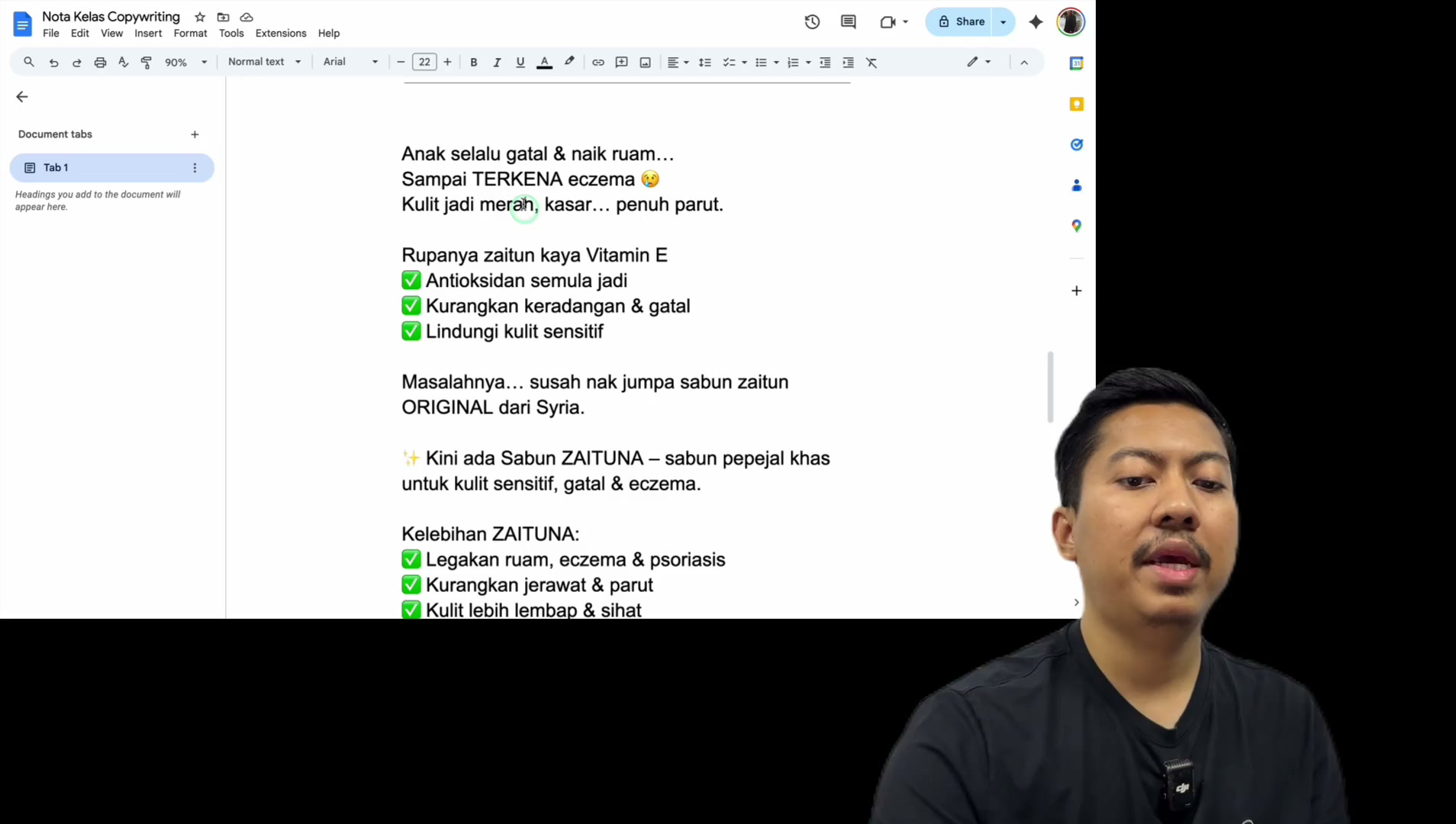Undo the last action

pos(53,63)
